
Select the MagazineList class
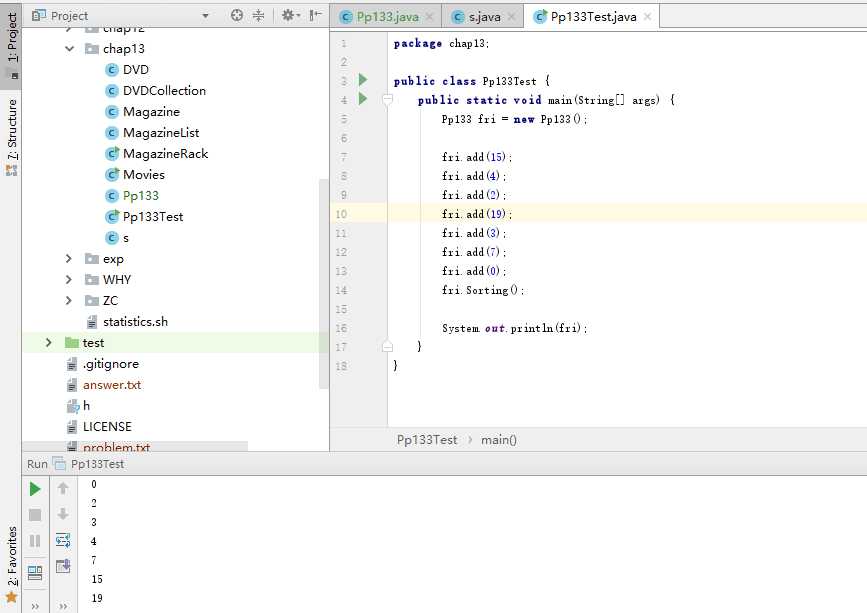(x=160, y=133)
